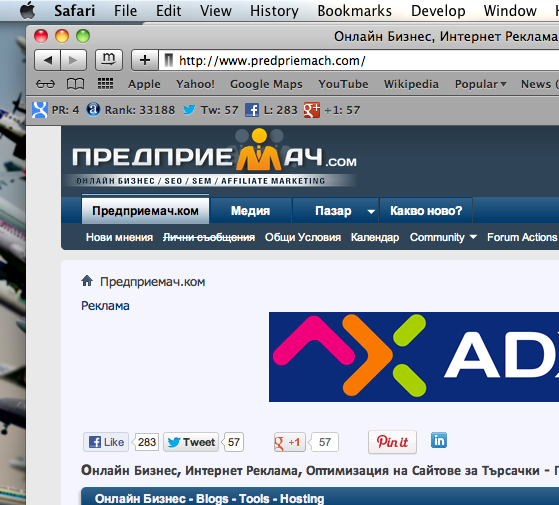Open the Календар link
The height and width of the screenshot is (505, 559).
[375, 237]
